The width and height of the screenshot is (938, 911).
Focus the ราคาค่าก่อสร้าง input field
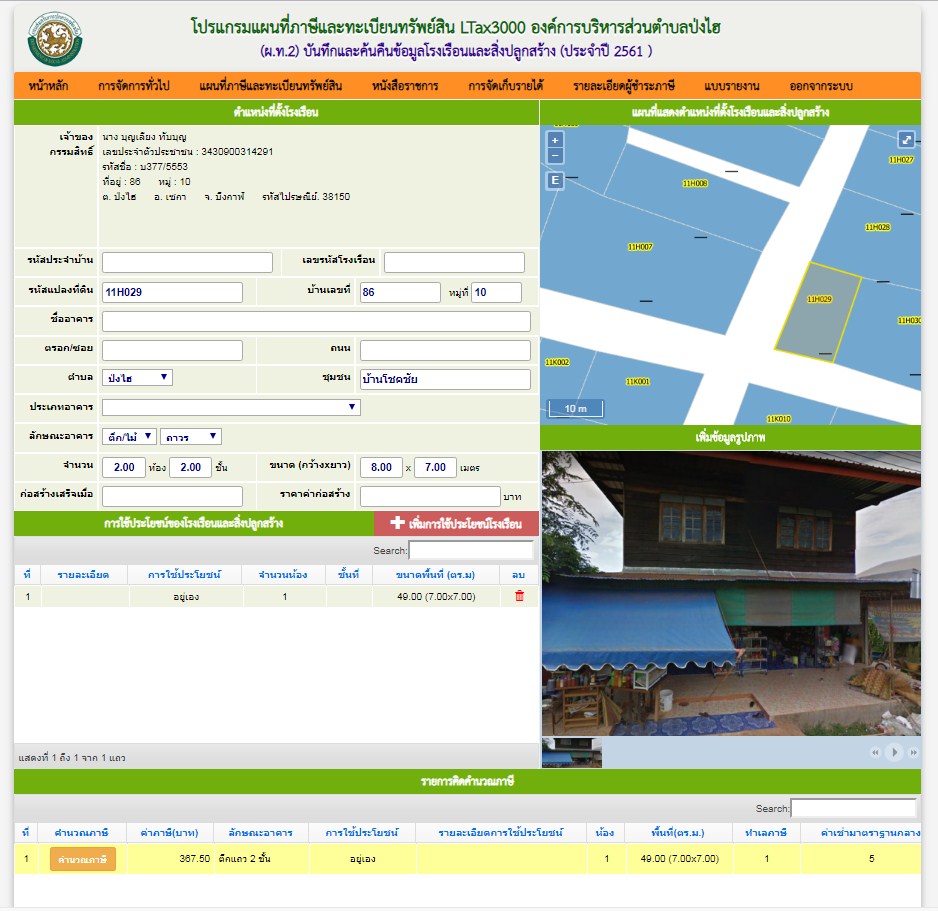click(x=430, y=496)
